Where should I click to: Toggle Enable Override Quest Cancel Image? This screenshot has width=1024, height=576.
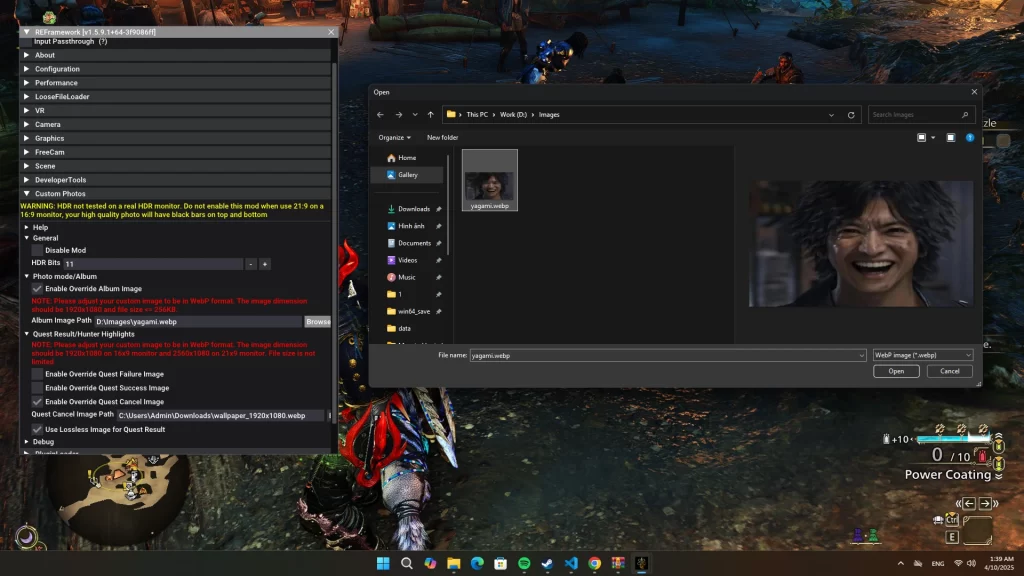point(37,402)
